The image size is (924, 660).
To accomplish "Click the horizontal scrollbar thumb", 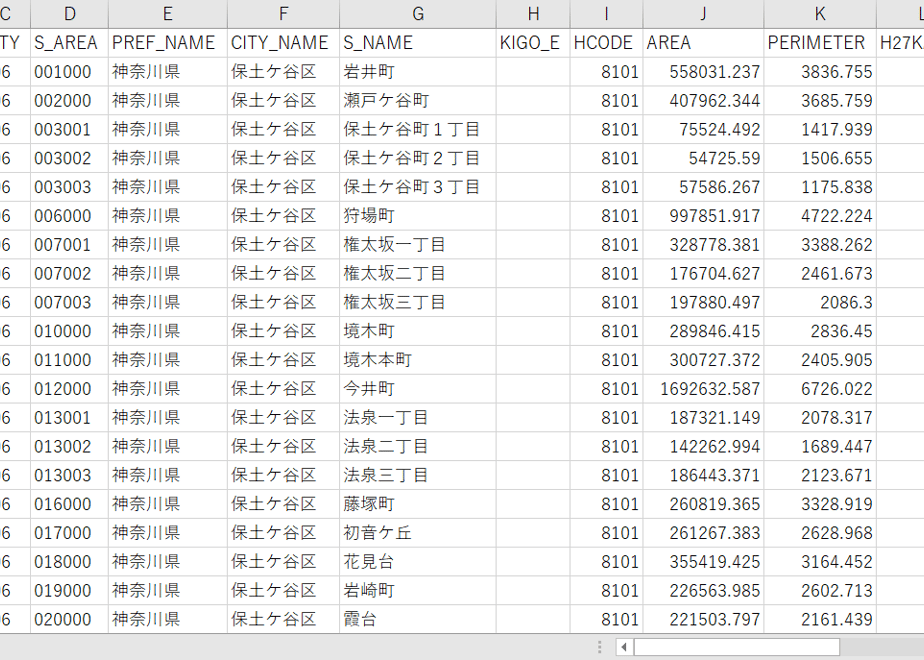I will coord(737,647).
